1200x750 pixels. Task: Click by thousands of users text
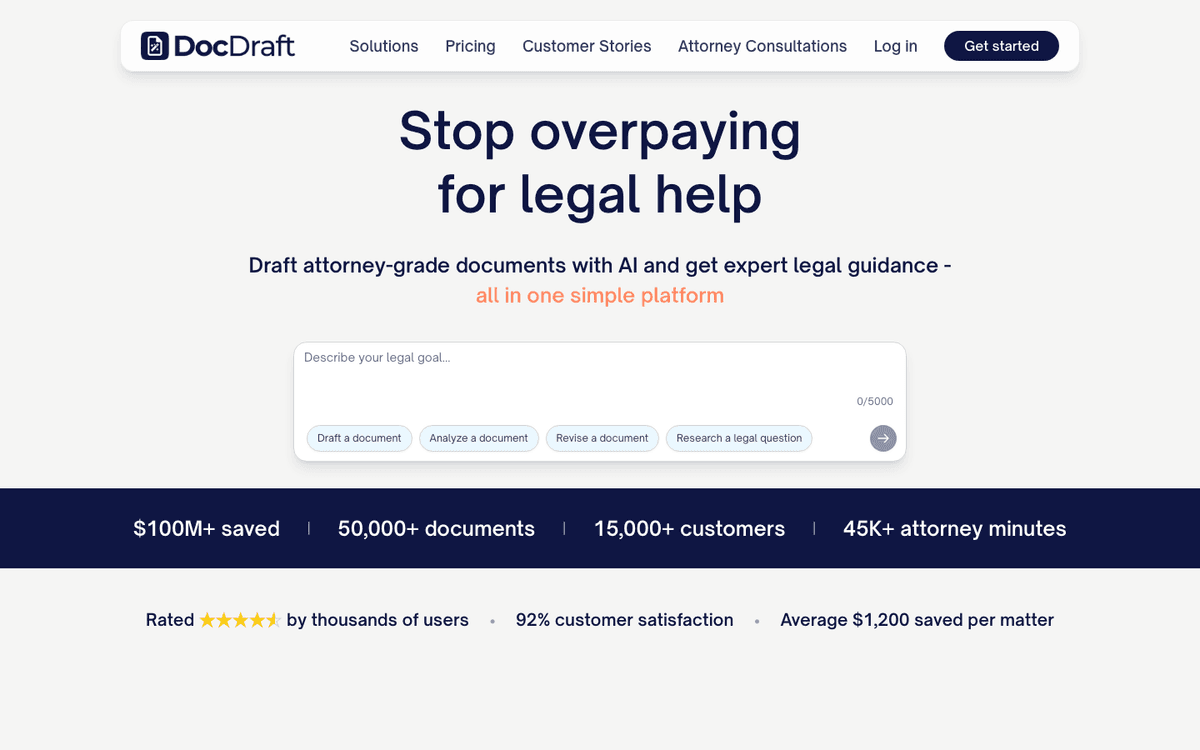tap(378, 620)
